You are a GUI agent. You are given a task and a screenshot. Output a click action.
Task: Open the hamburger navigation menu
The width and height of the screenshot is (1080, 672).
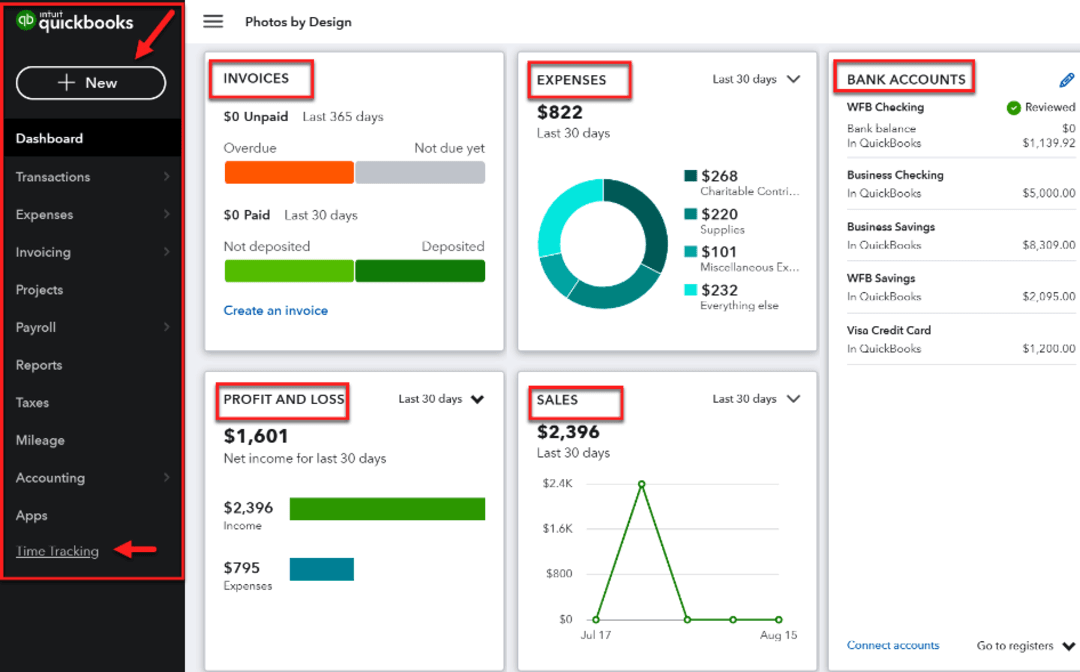[x=213, y=21]
